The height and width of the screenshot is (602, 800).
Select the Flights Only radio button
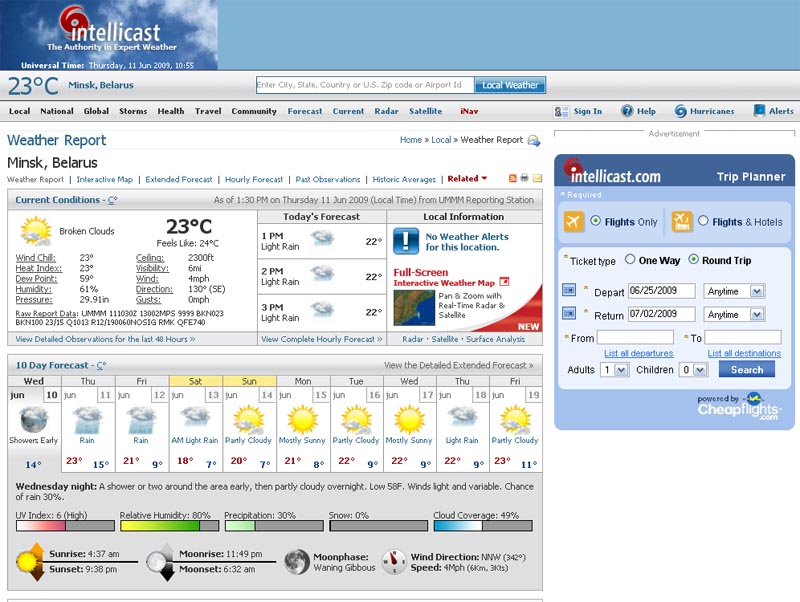point(595,221)
